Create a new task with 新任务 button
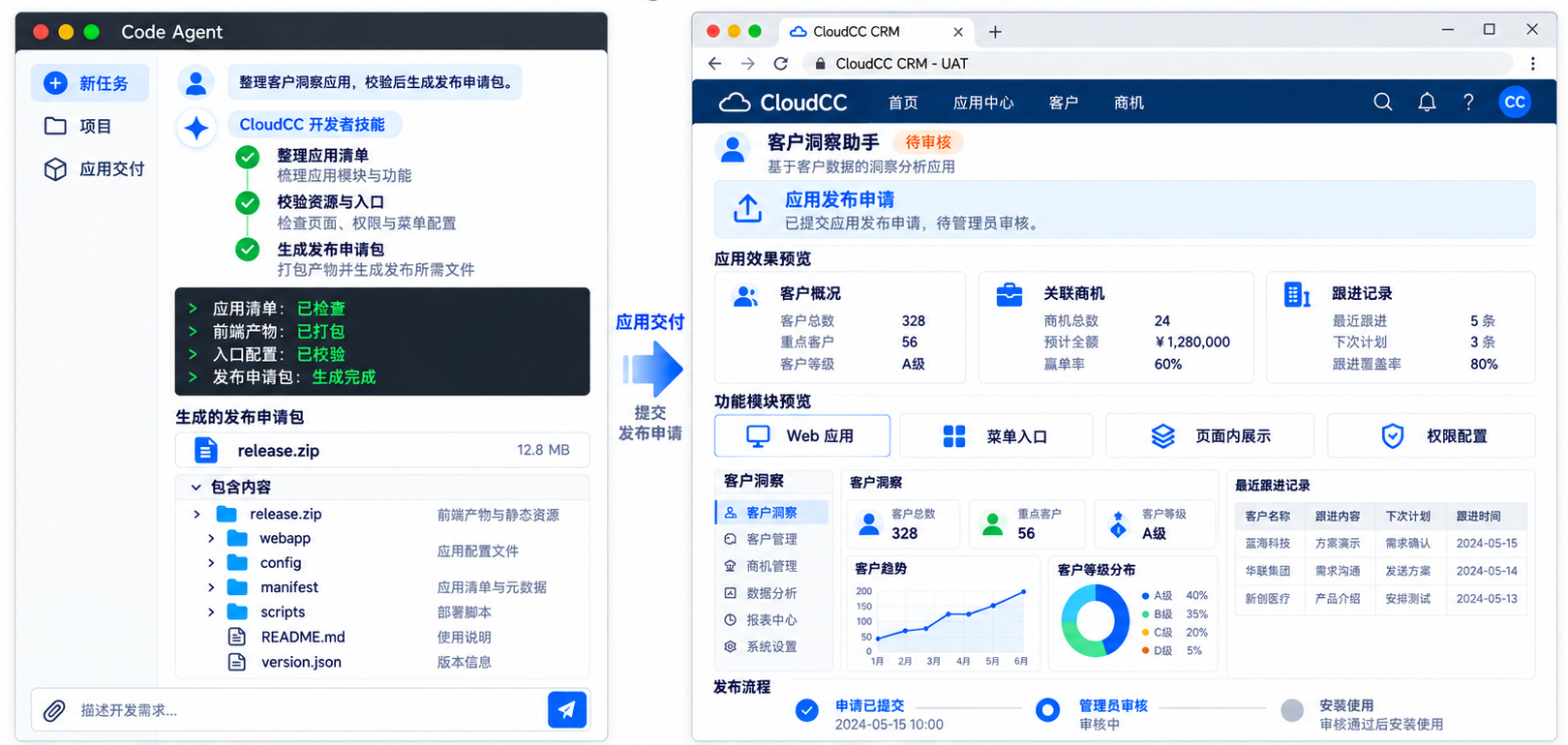 90,83
